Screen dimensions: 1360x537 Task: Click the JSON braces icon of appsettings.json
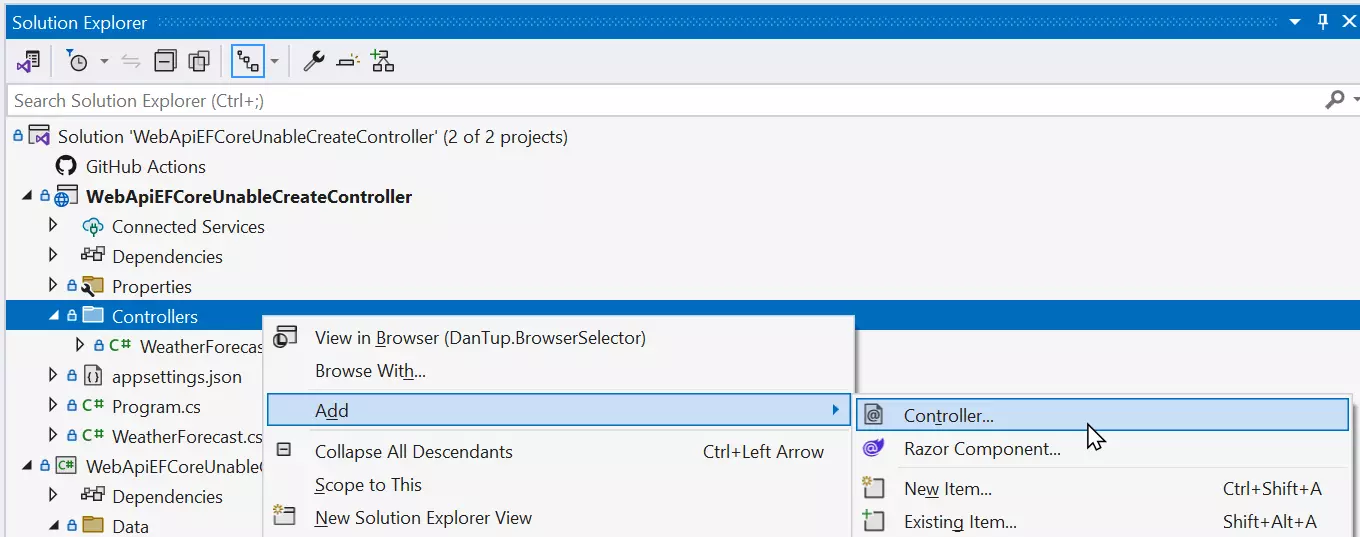[x=93, y=376]
